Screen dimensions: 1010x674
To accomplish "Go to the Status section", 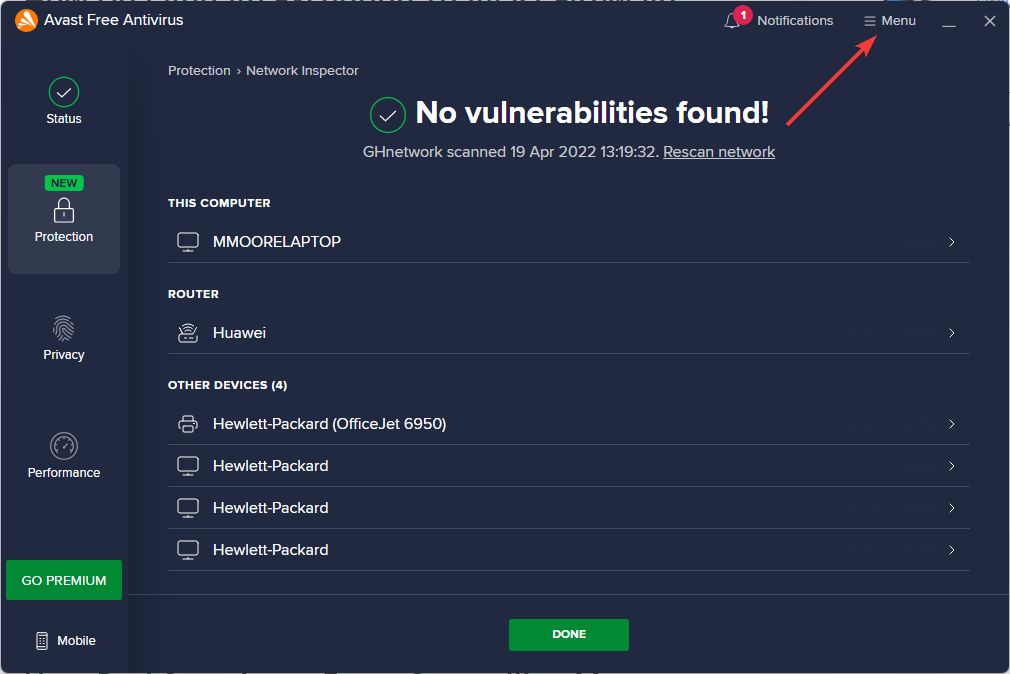I will [x=64, y=101].
